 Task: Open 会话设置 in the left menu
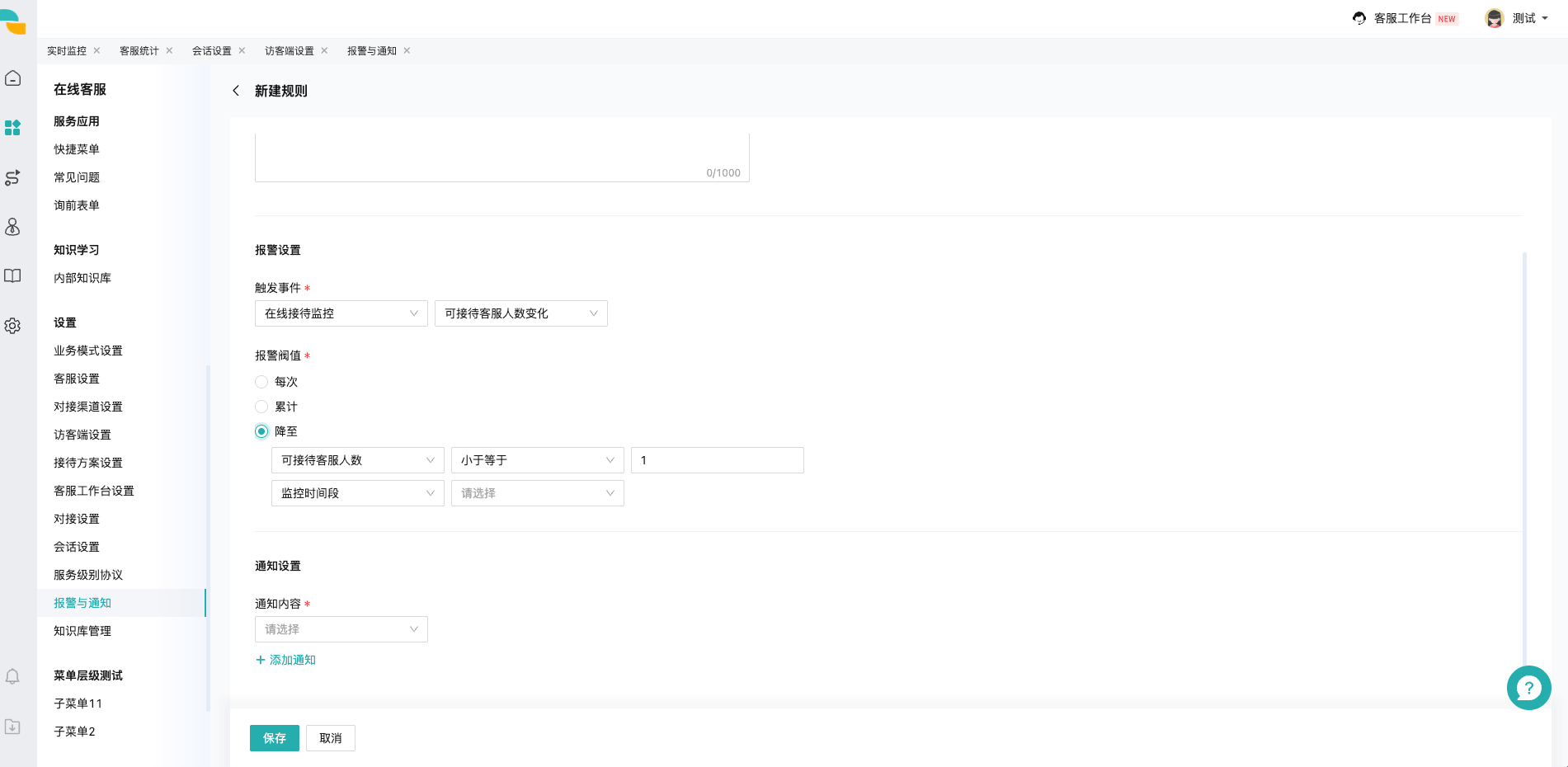click(x=77, y=547)
